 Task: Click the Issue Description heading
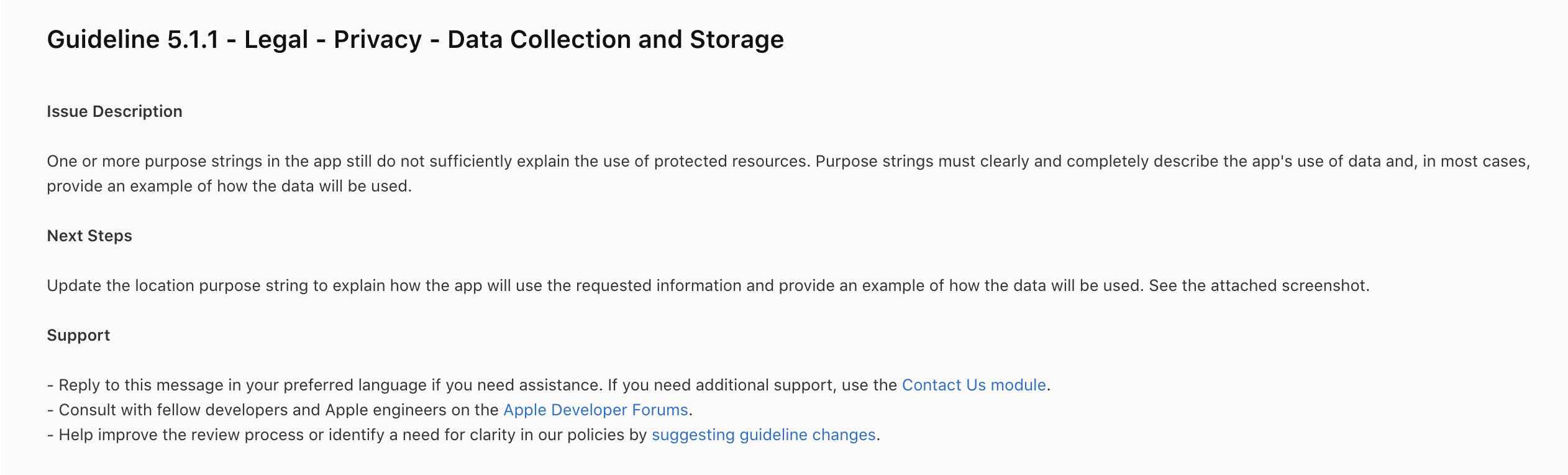(114, 111)
